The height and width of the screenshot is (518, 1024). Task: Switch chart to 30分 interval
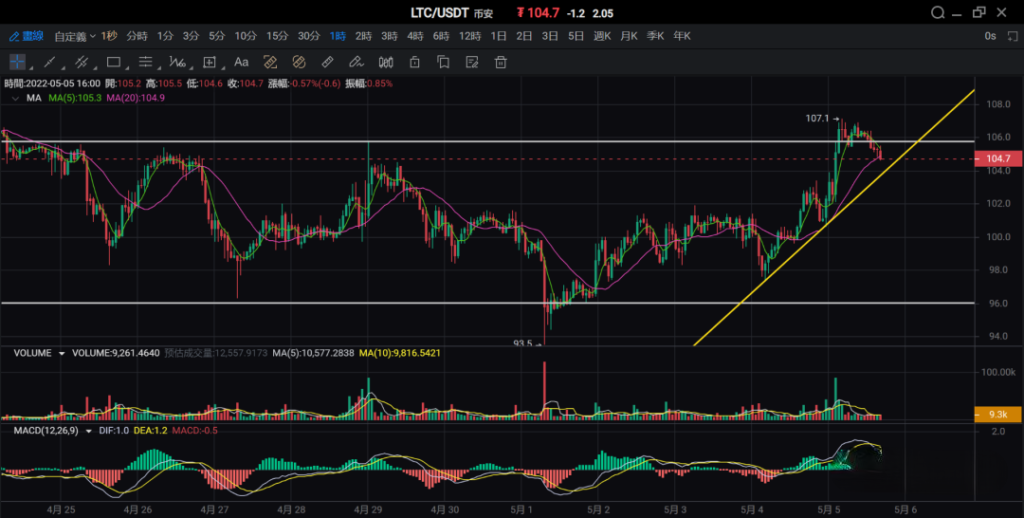tap(309, 36)
